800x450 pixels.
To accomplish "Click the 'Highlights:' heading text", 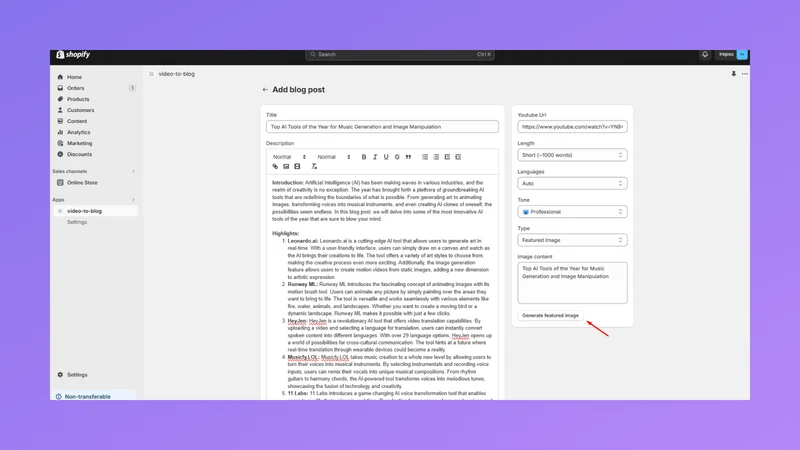I will click(286, 234).
